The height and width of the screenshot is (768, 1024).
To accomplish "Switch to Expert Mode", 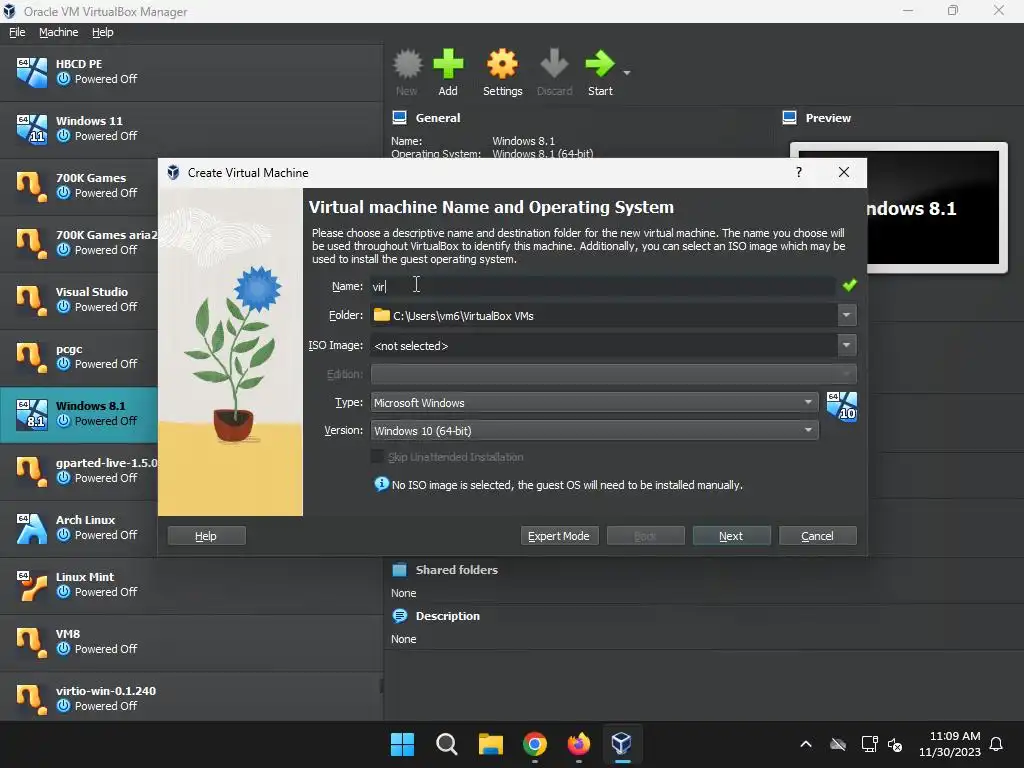I will click(559, 536).
